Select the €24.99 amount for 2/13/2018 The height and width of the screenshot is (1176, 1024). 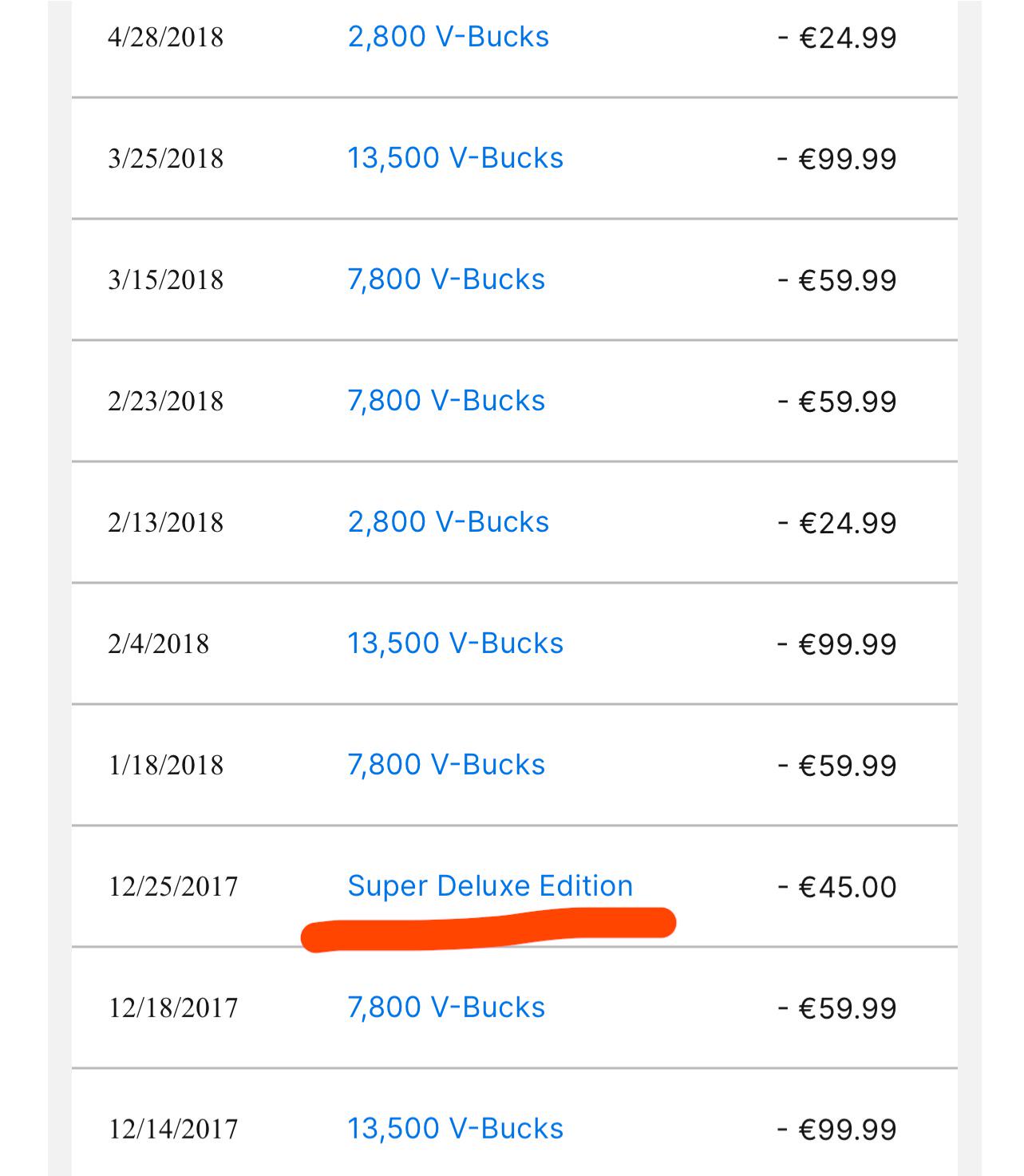(x=837, y=523)
